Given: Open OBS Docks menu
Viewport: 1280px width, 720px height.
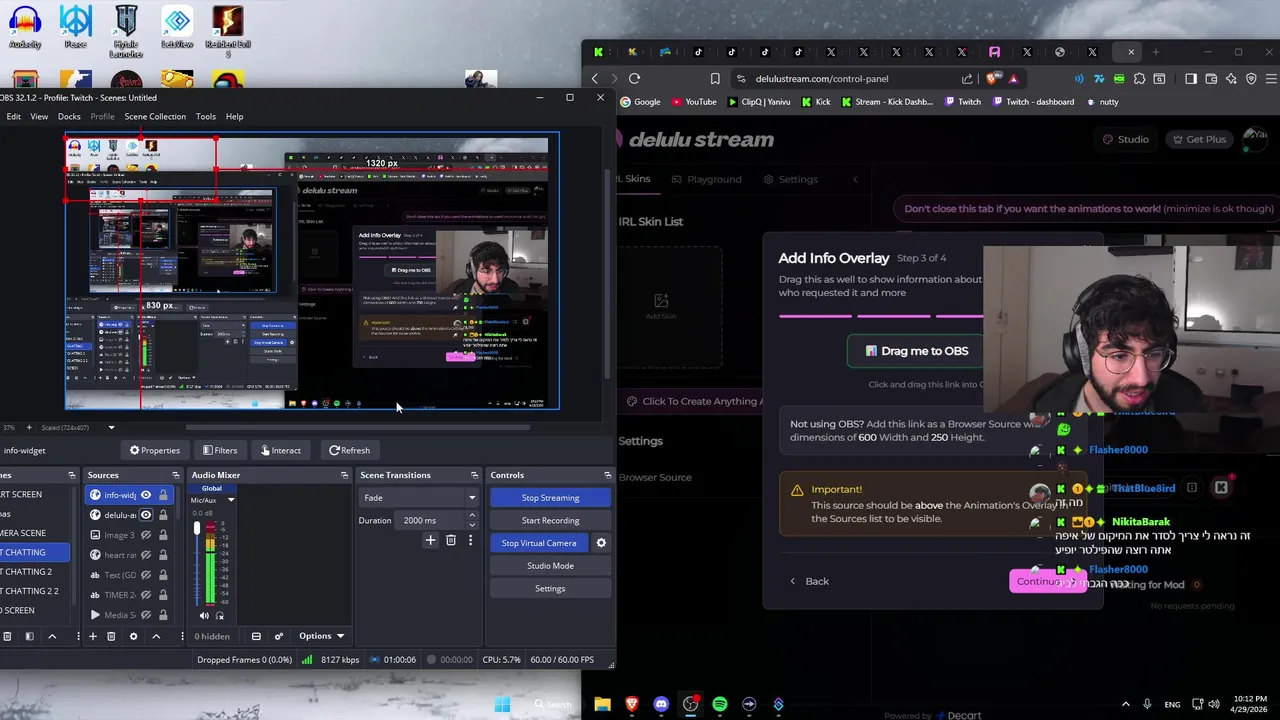Looking at the screenshot, I should [69, 116].
